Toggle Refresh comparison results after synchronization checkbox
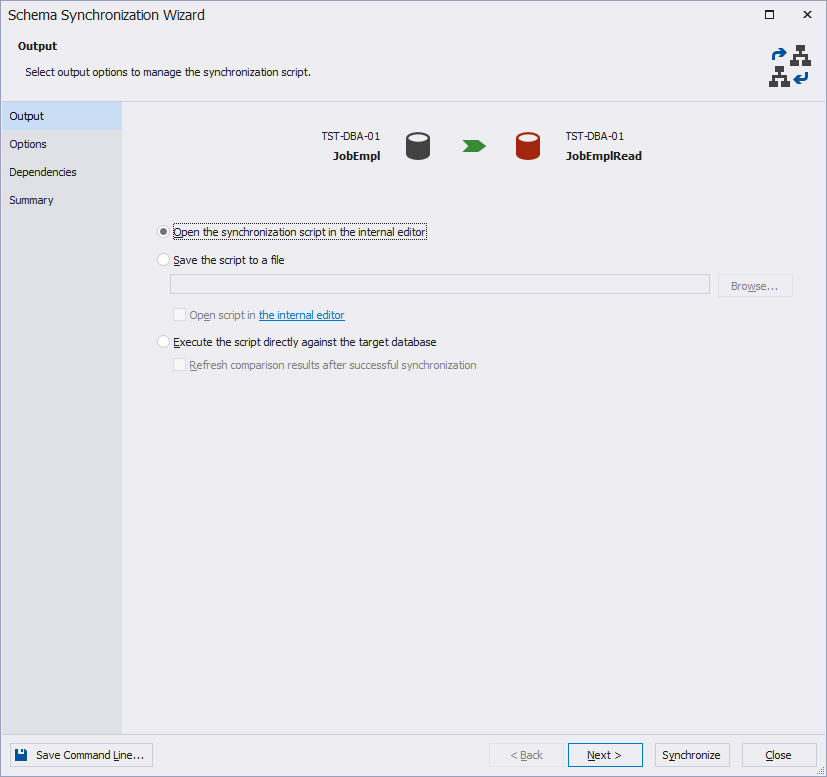 pyautogui.click(x=179, y=365)
